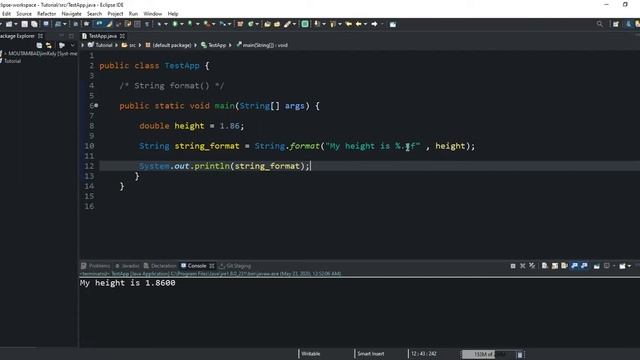Viewport: 640px width, 360px height.
Task: Click the Forward navigation arrow
Action: coord(374,24)
